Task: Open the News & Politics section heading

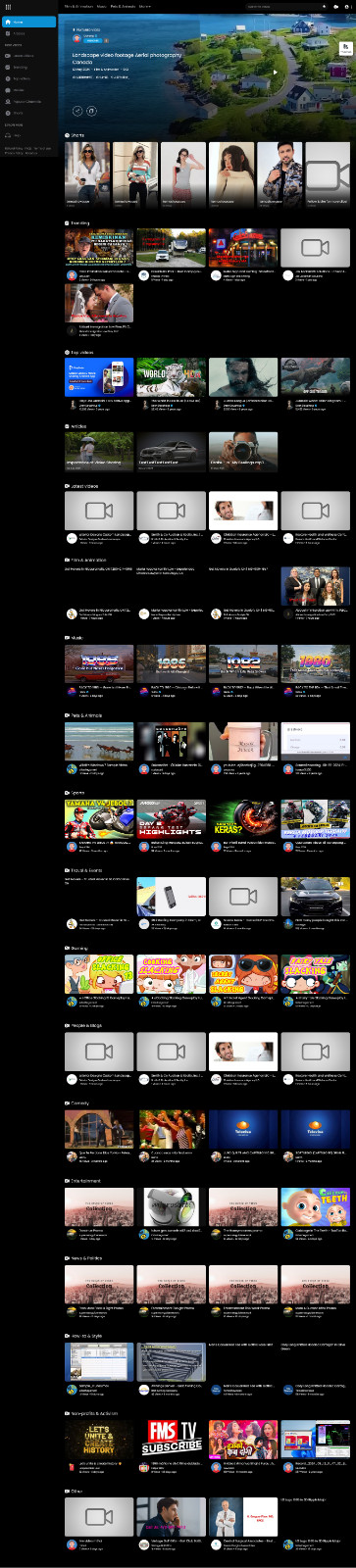Action: click(86, 1258)
